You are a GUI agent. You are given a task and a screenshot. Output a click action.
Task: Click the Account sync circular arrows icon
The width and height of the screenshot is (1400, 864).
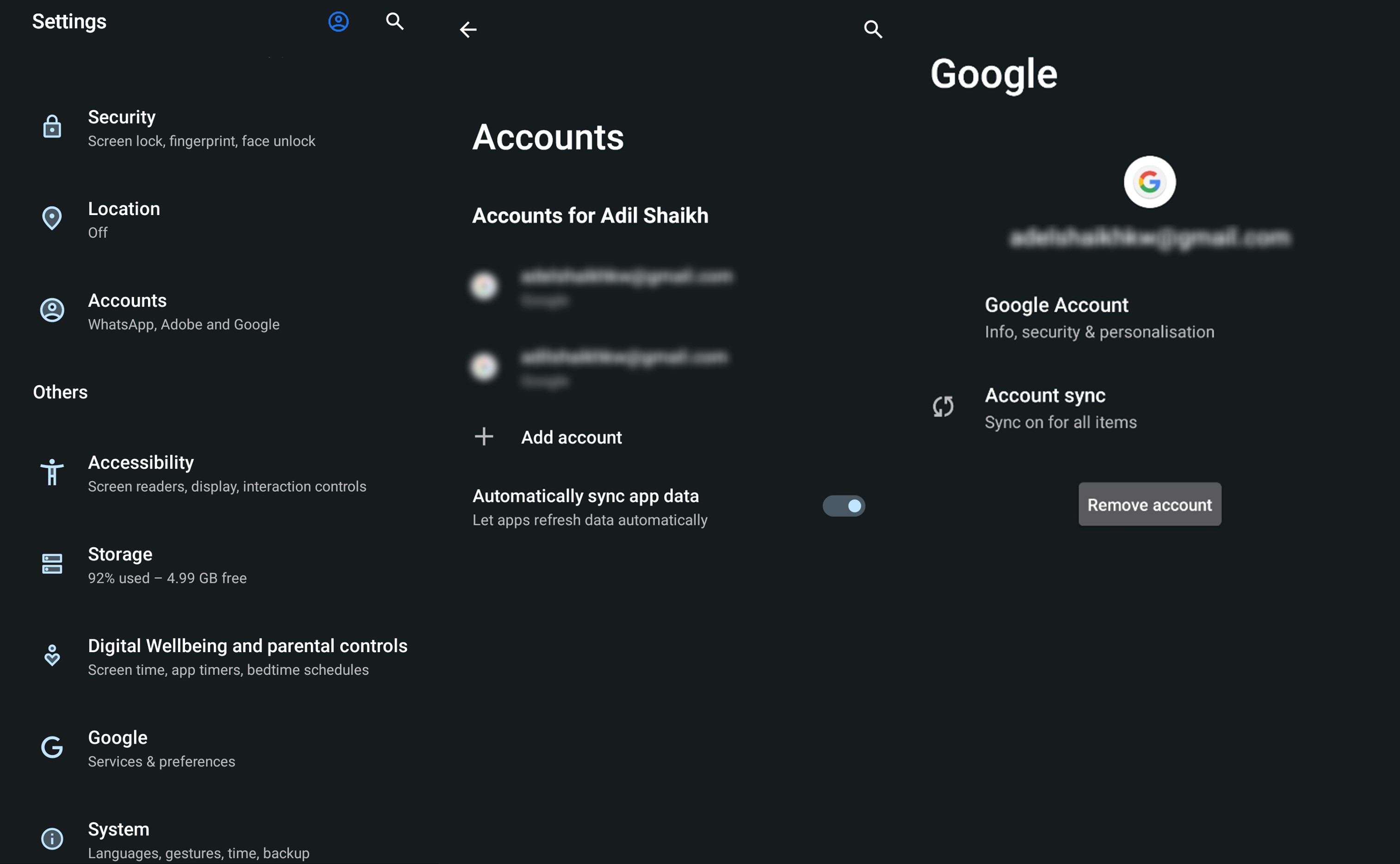pyautogui.click(x=944, y=407)
